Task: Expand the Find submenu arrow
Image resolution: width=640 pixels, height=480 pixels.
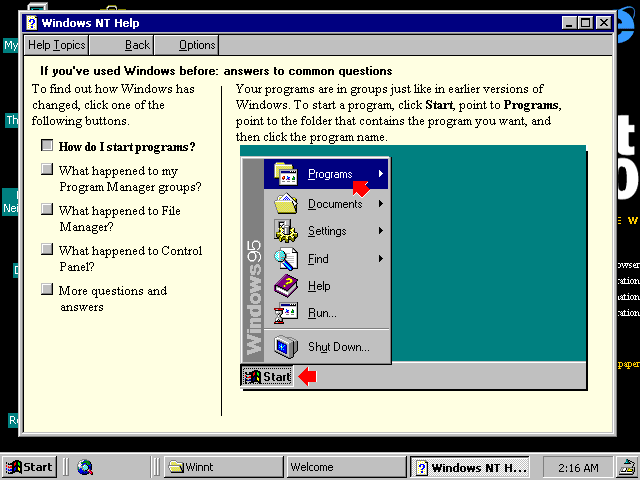Action: pos(380,258)
